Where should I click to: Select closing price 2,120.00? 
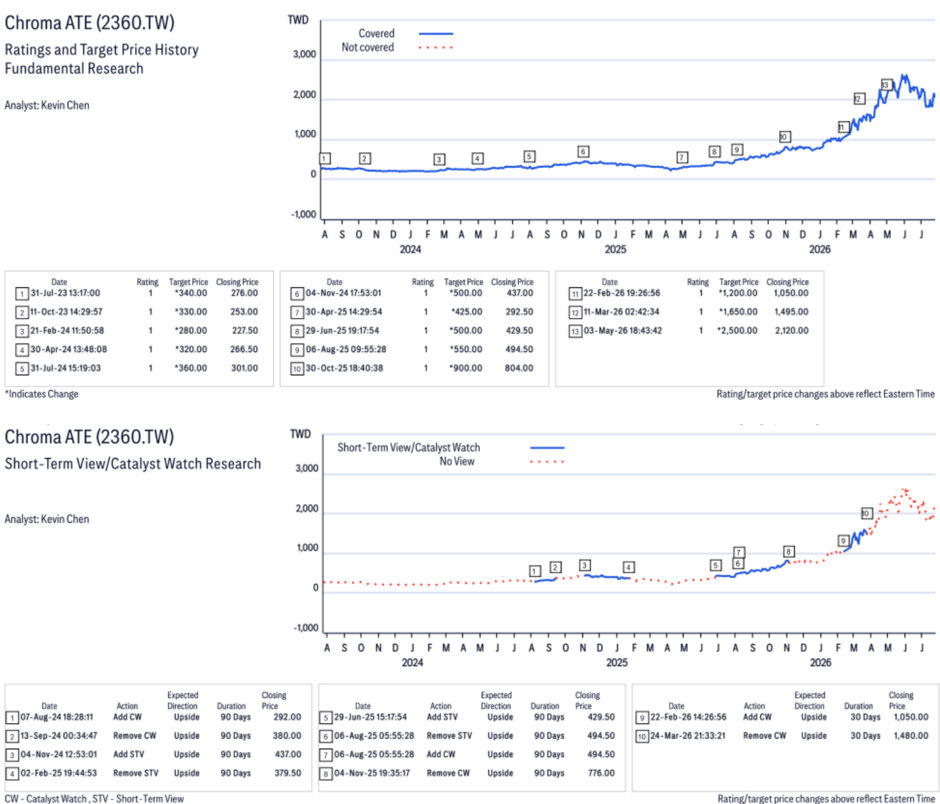(x=791, y=330)
